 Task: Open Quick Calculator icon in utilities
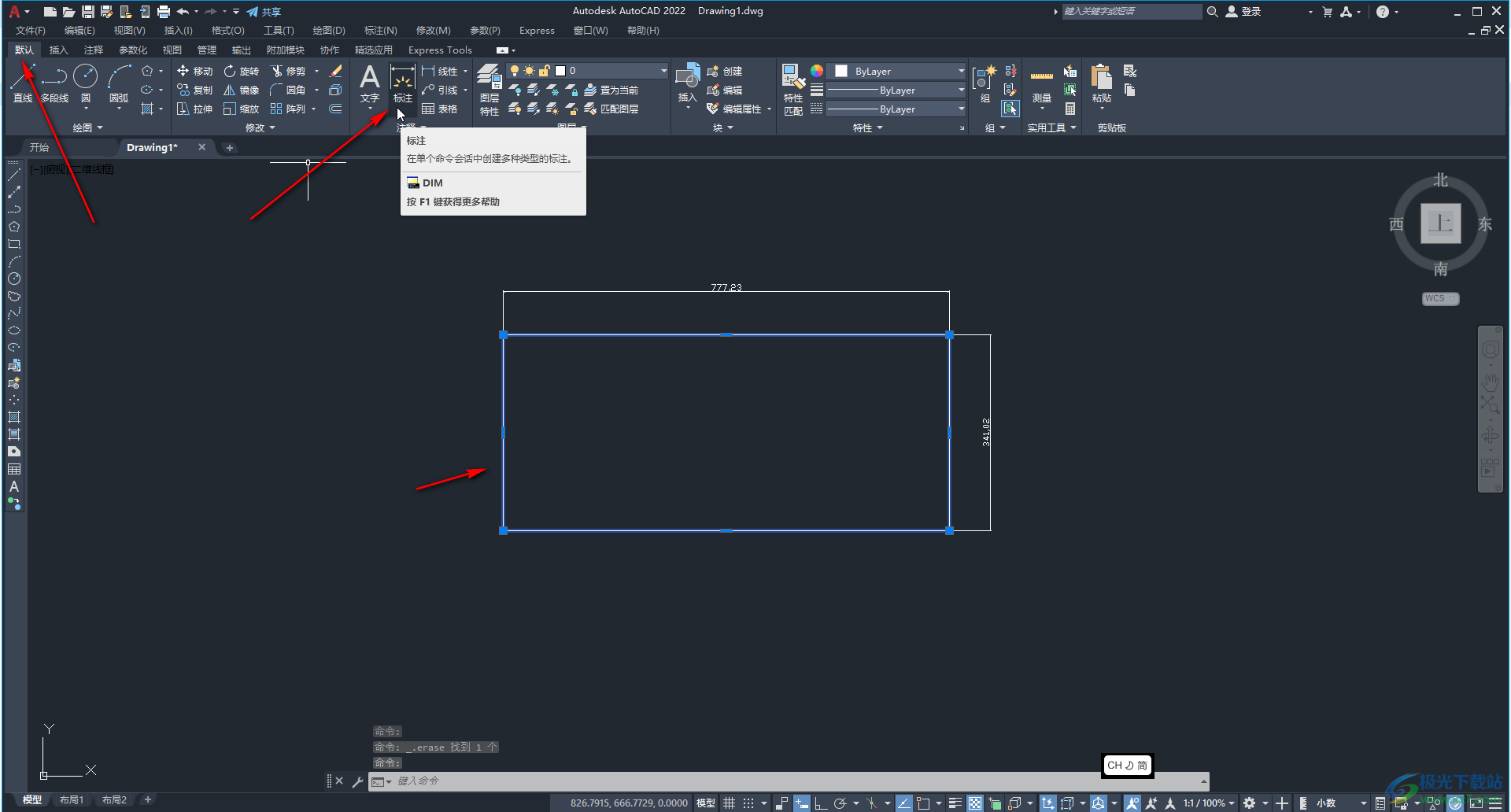tap(1070, 109)
